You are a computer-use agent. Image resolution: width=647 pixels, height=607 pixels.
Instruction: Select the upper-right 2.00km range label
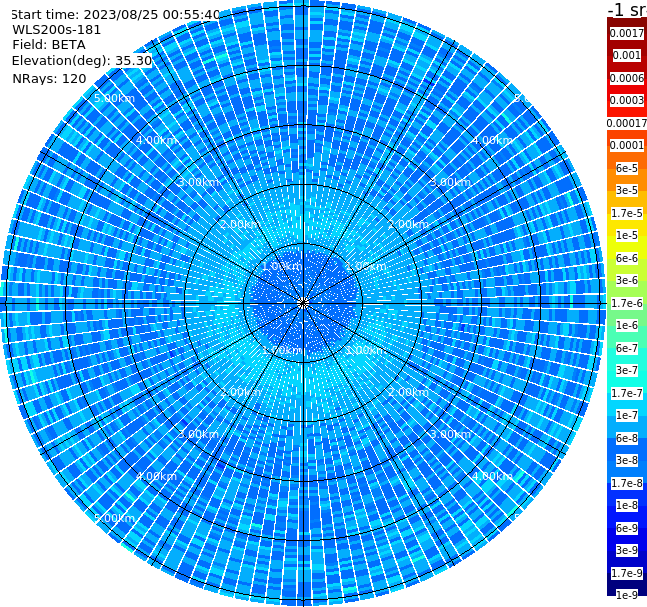pyautogui.click(x=408, y=224)
